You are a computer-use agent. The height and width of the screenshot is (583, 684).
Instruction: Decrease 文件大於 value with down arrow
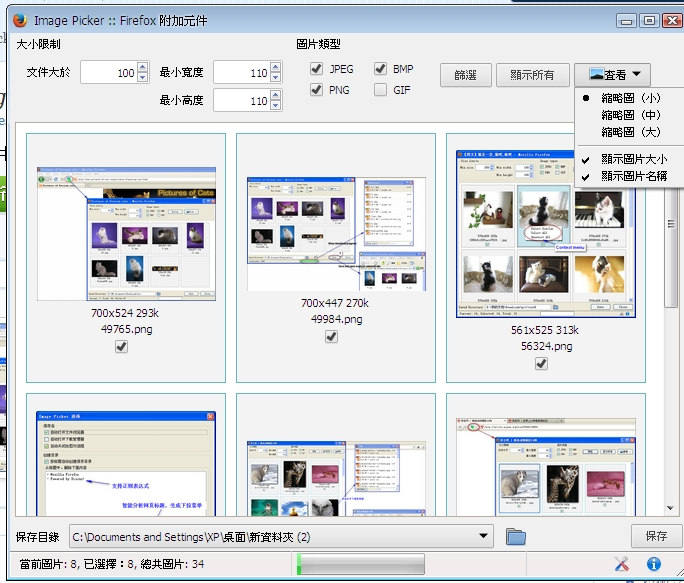(143, 78)
